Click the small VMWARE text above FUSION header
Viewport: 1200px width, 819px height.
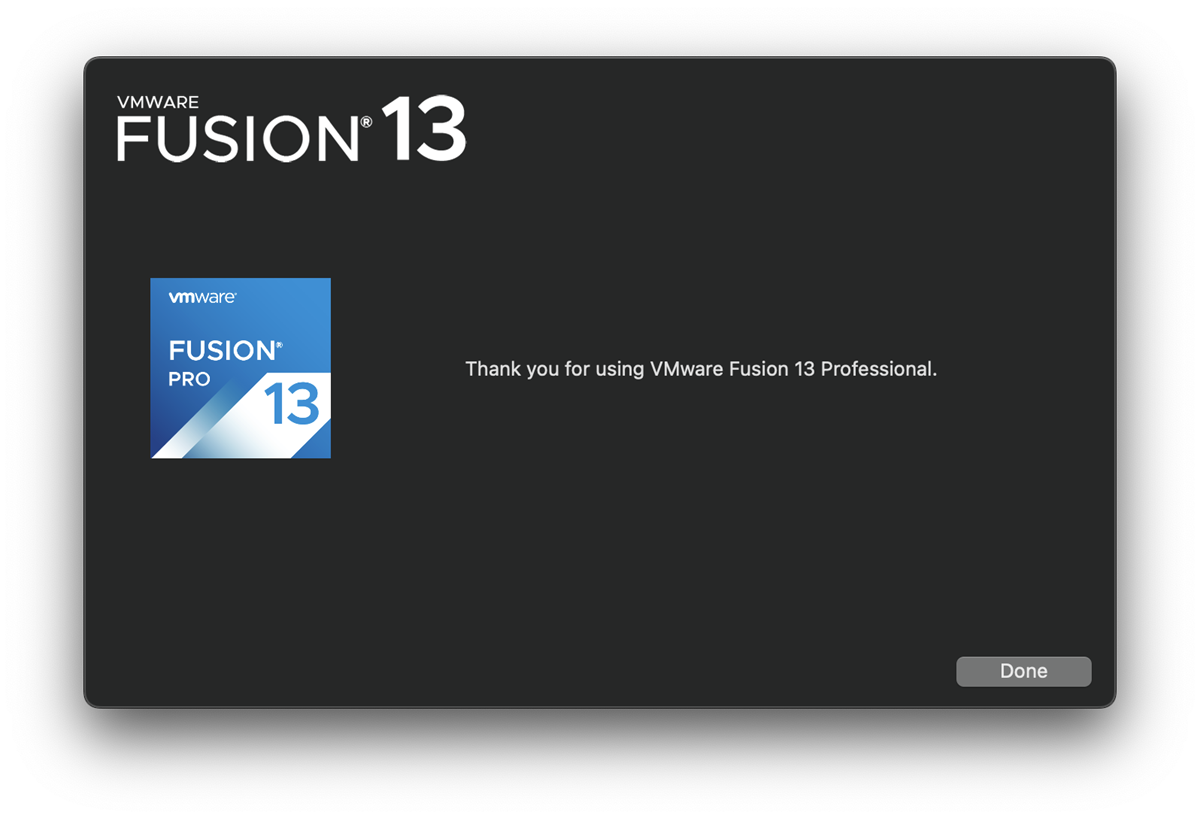point(158,101)
